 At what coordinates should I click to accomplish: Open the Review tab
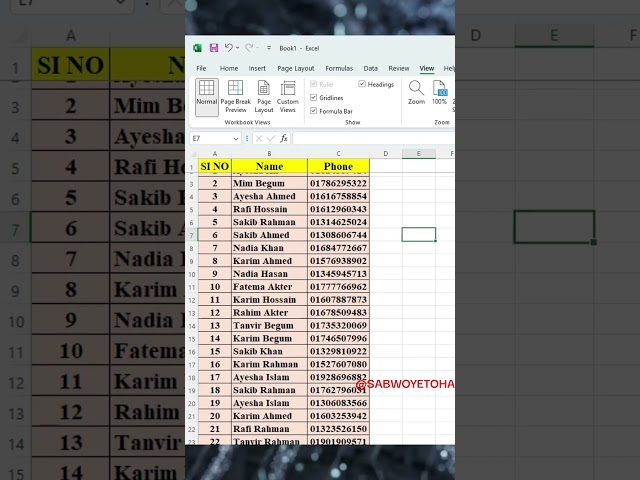[x=399, y=68]
